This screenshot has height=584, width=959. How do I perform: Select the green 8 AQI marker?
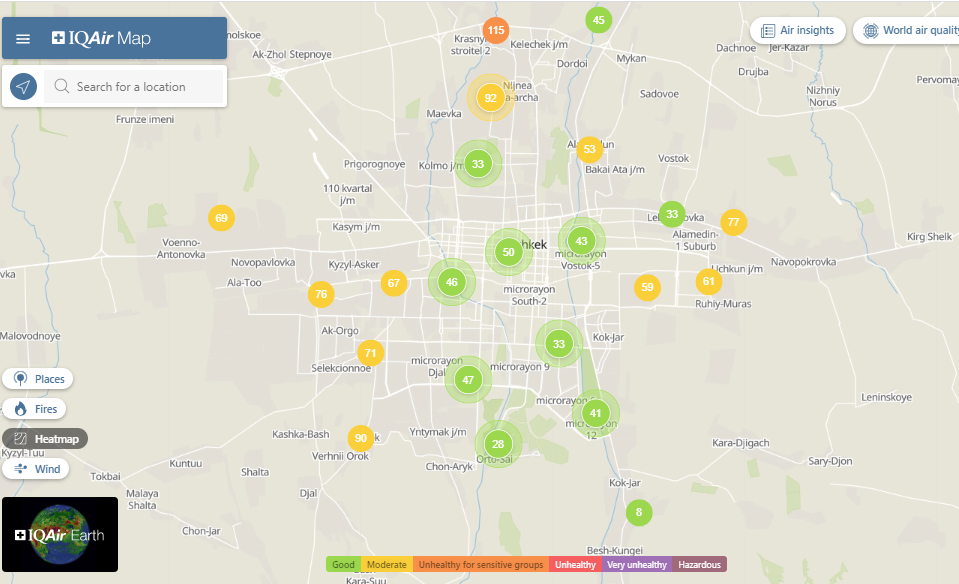(x=639, y=513)
